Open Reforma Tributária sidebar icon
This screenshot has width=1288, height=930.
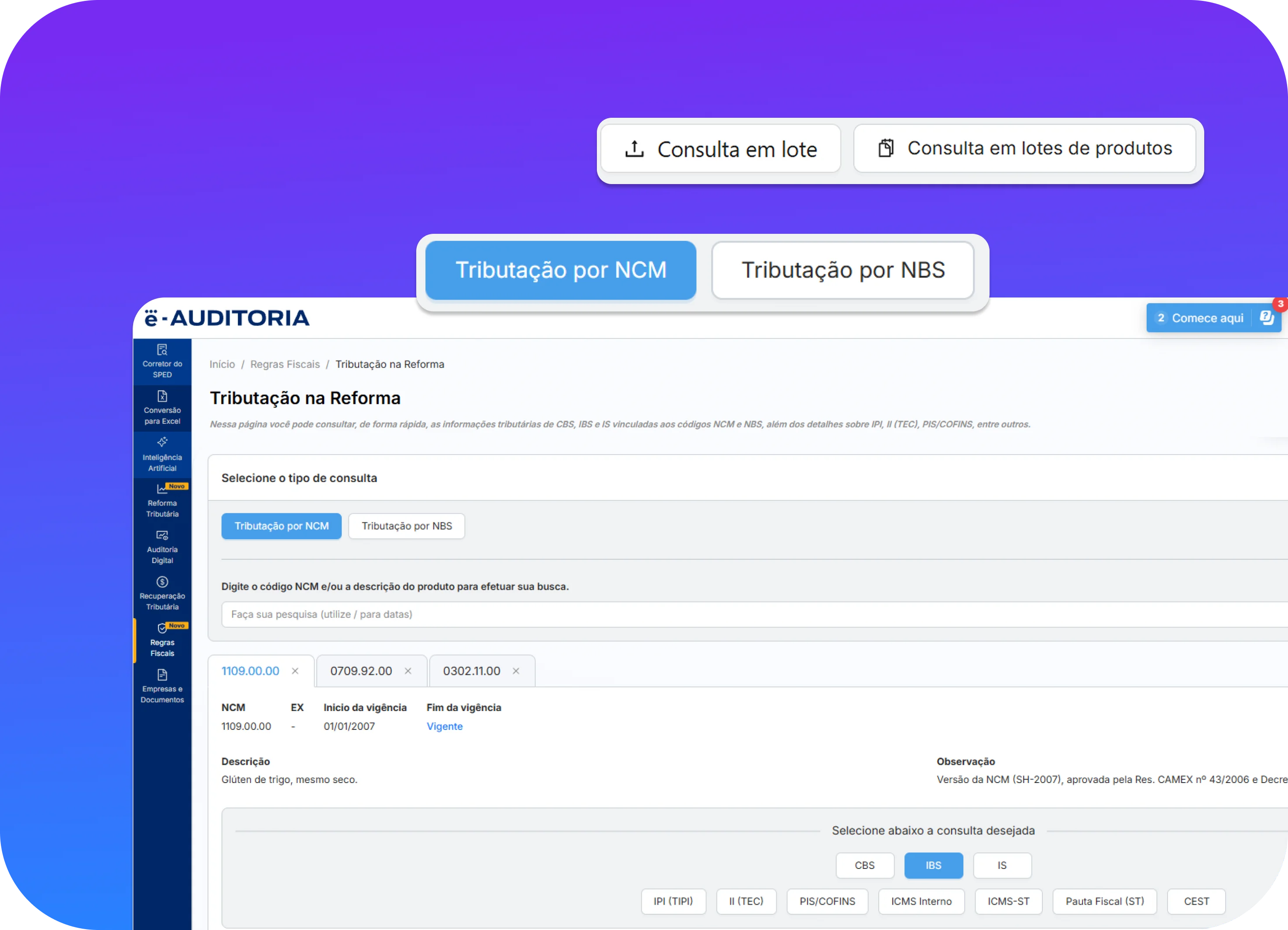coord(162,501)
